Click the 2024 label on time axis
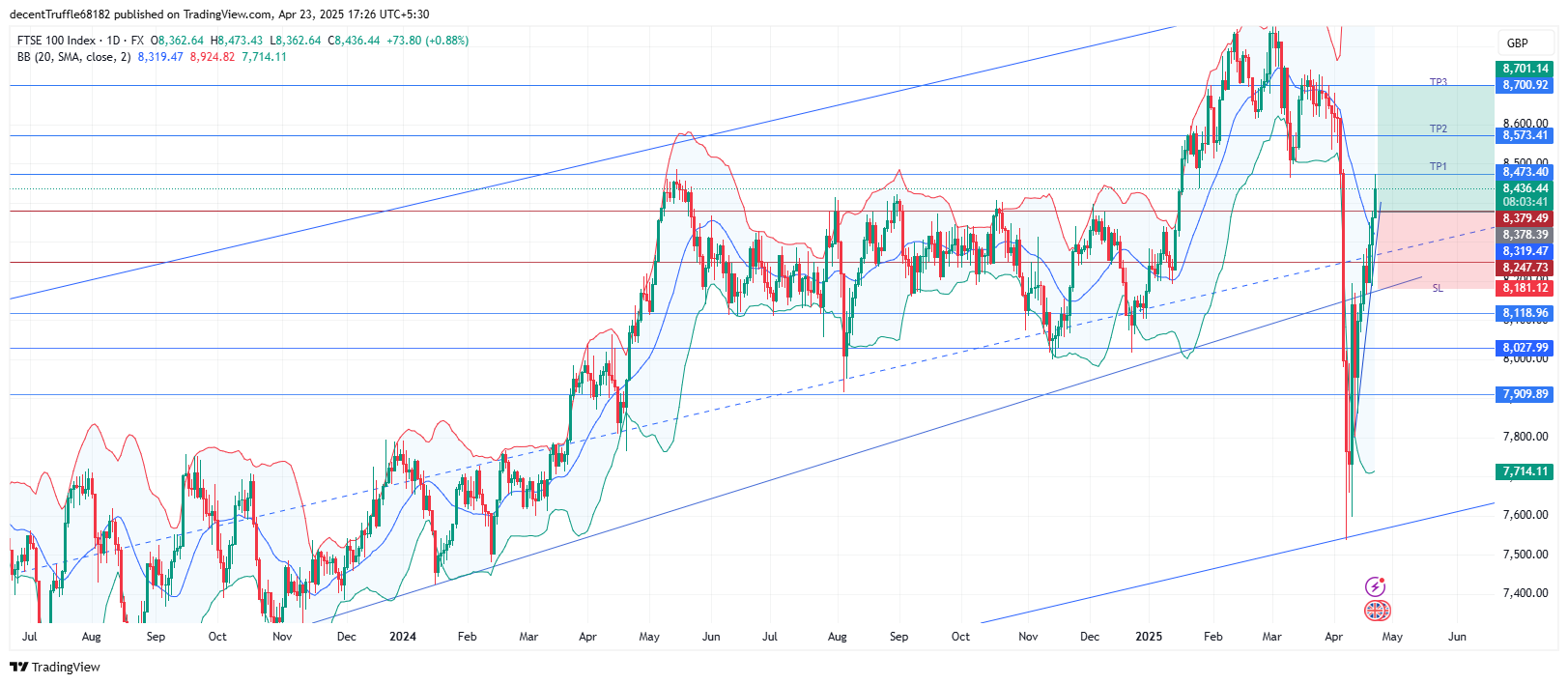Screen dimensions: 1568x684 tap(402, 637)
